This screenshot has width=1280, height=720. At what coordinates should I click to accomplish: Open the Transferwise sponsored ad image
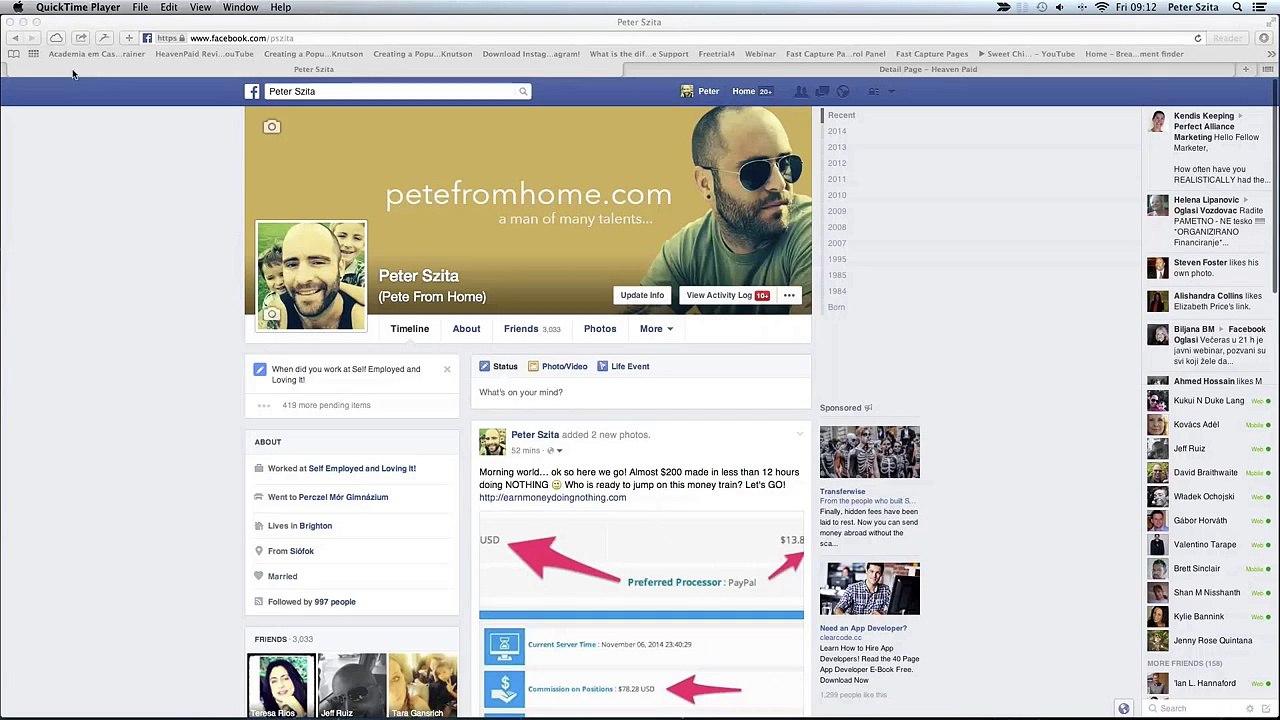click(869, 452)
